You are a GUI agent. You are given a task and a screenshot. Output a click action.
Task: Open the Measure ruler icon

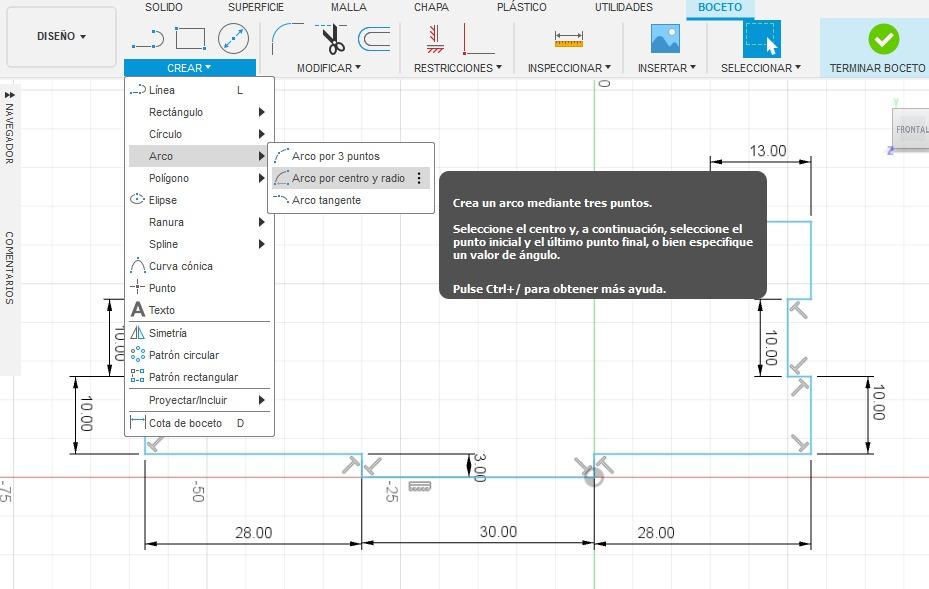[569, 39]
